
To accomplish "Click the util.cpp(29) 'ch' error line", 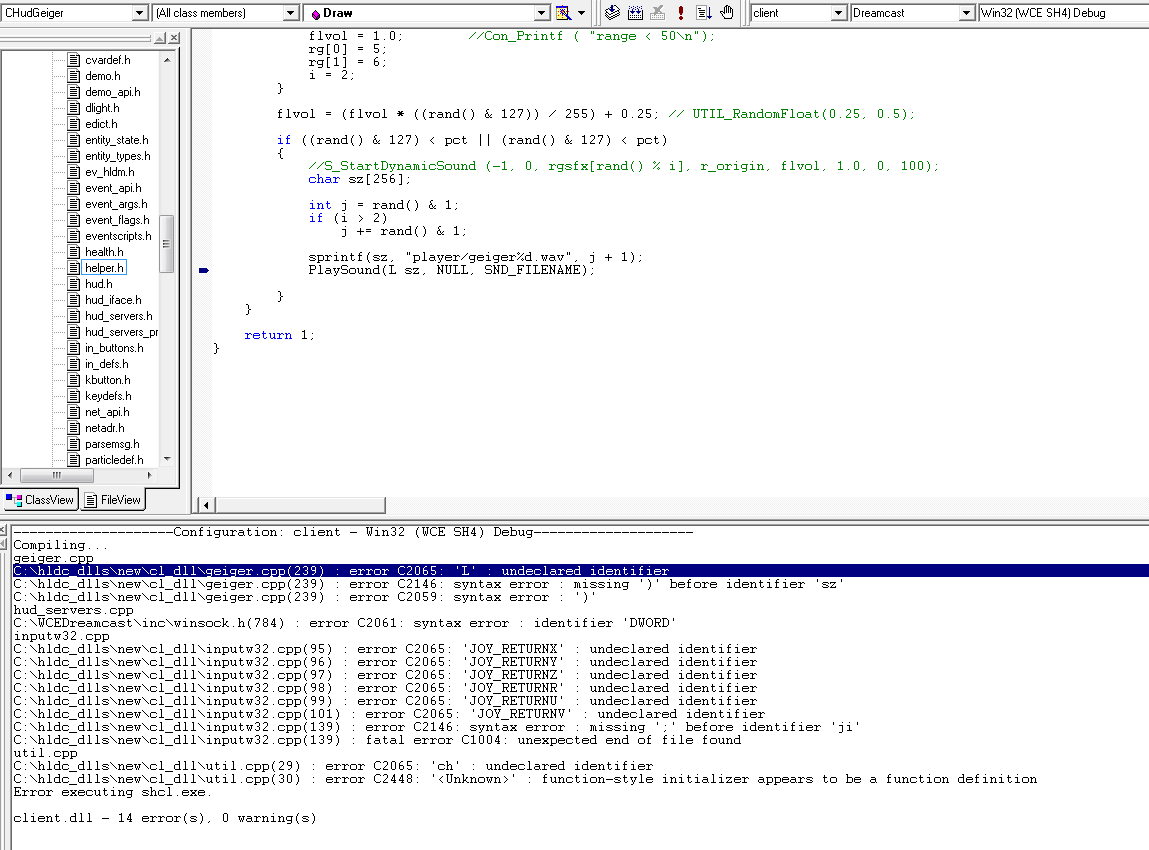I will tap(333, 766).
